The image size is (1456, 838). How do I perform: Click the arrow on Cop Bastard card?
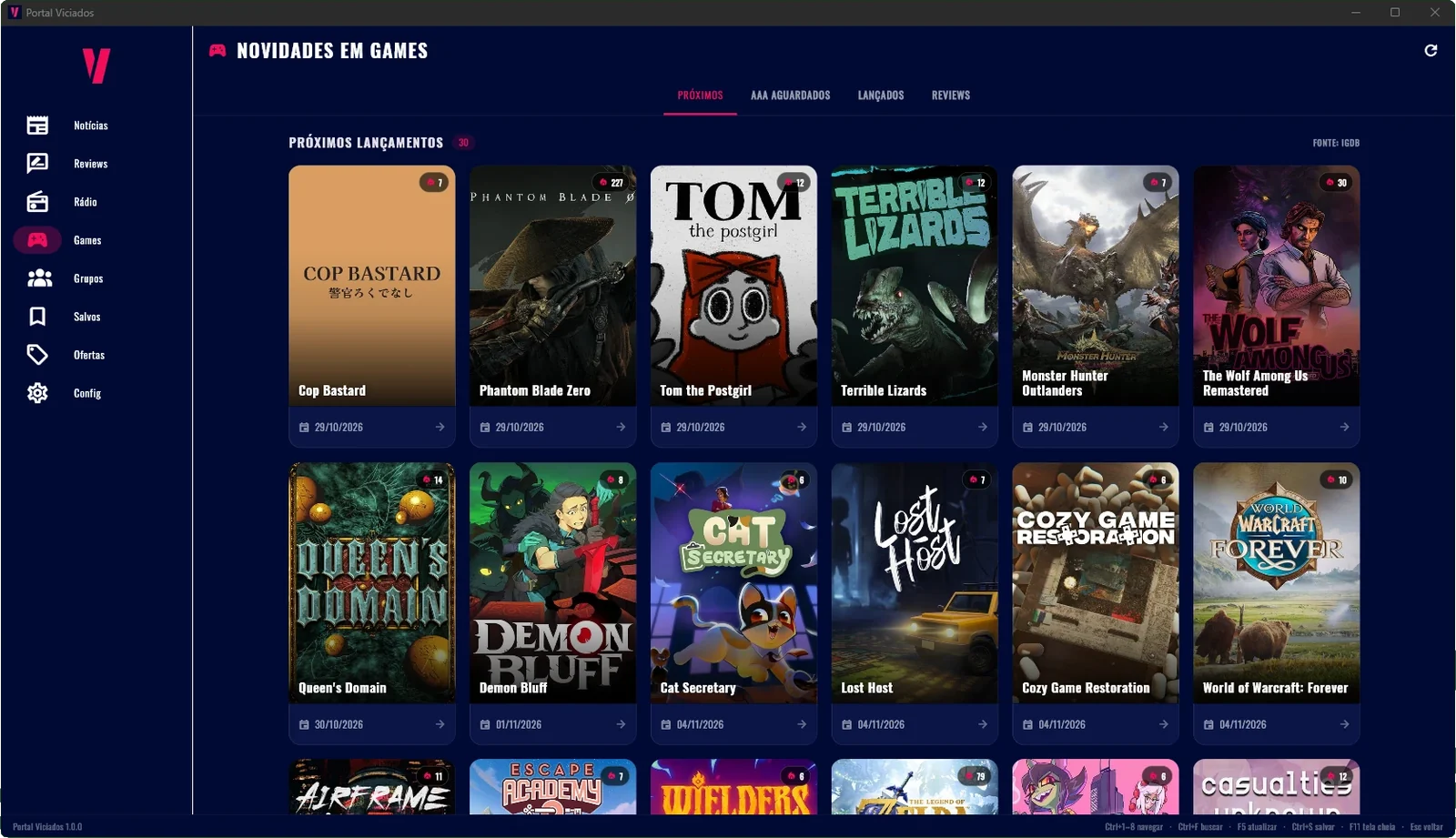[x=440, y=427]
